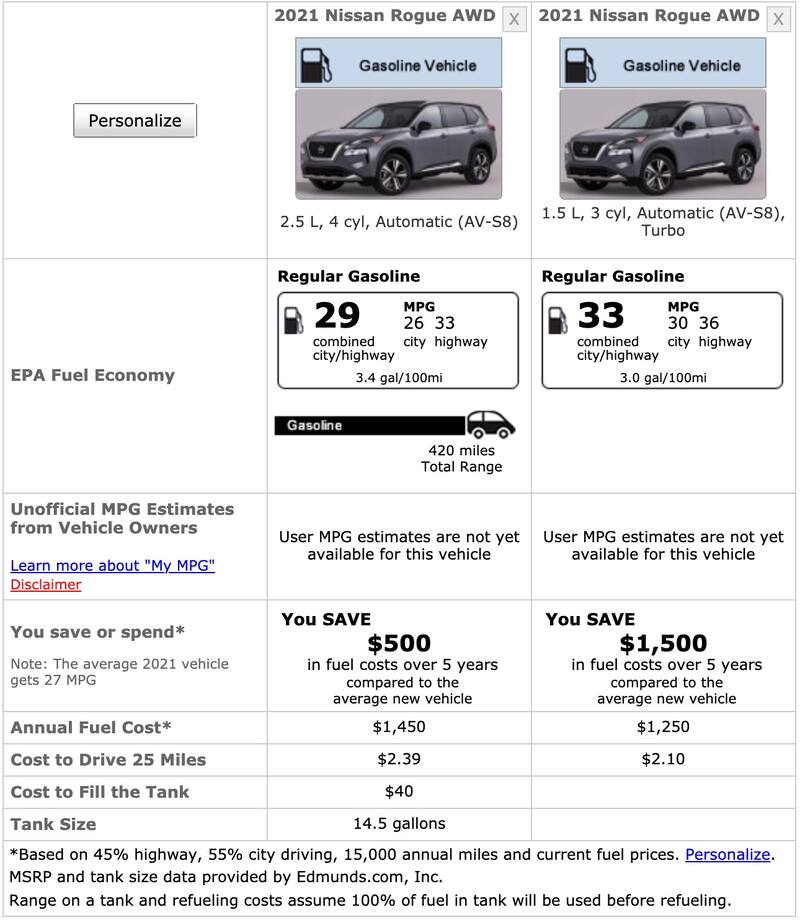The image size is (800, 920).
Task: Click fuel pump icon beside 29 MPG
Action: [294, 319]
